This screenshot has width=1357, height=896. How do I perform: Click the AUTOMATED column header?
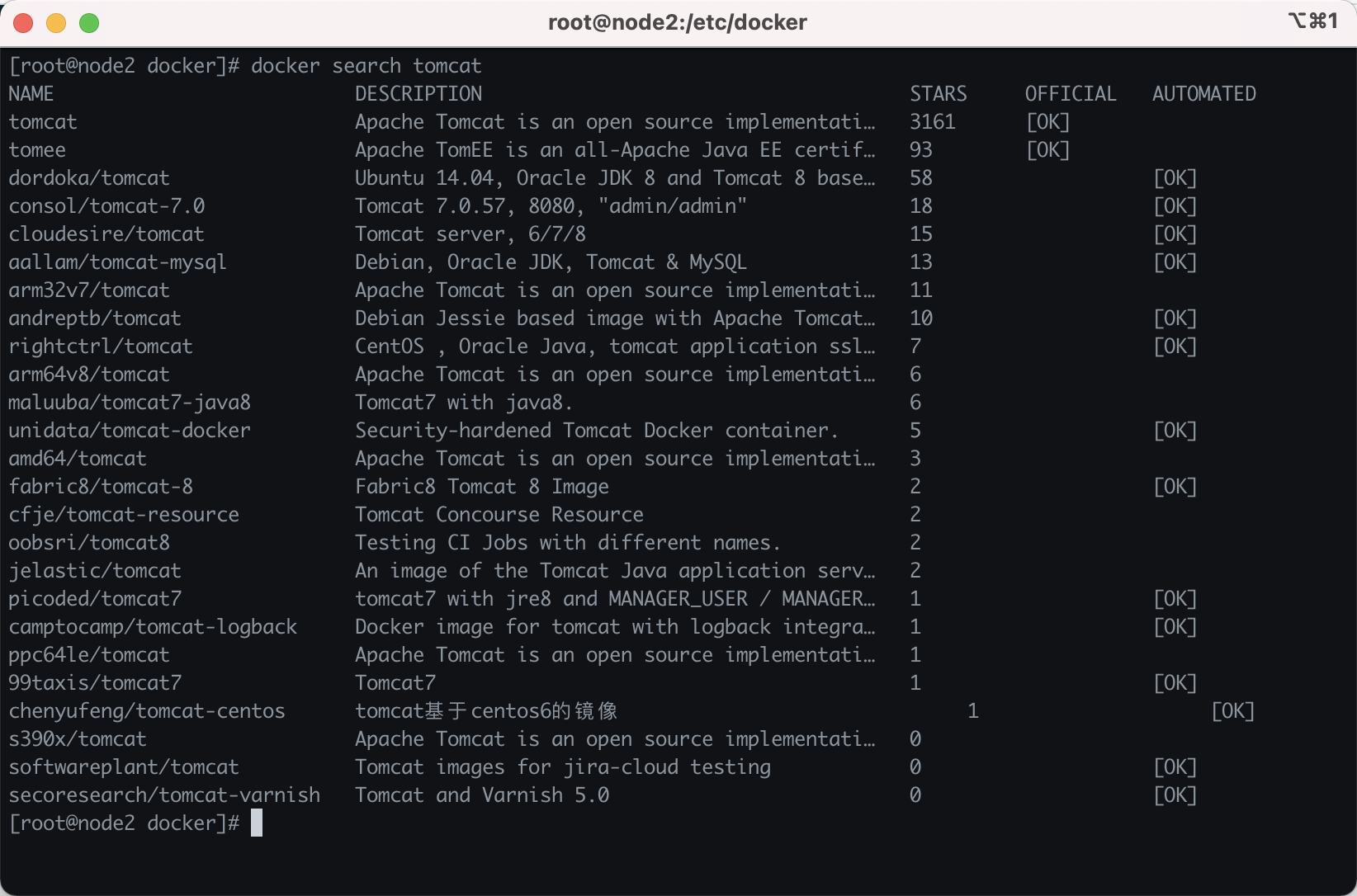[x=1204, y=94]
